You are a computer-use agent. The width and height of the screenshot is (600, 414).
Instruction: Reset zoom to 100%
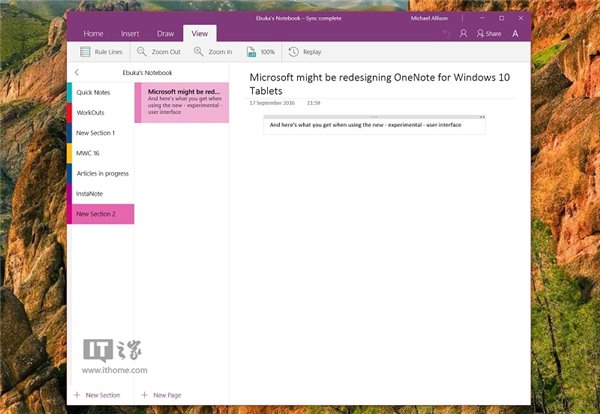point(261,52)
